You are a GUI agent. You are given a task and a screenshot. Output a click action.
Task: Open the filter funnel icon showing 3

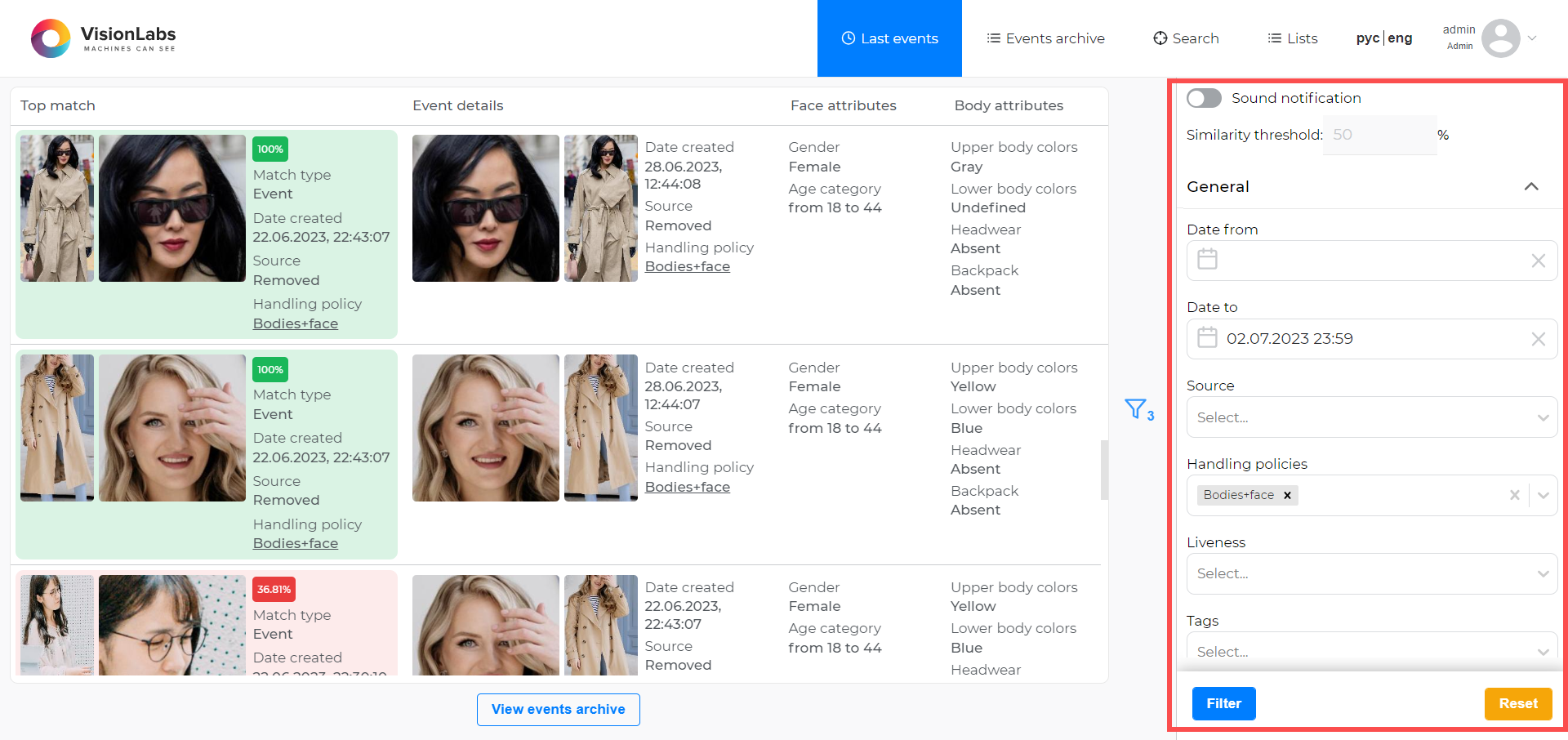pyautogui.click(x=1135, y=408)
